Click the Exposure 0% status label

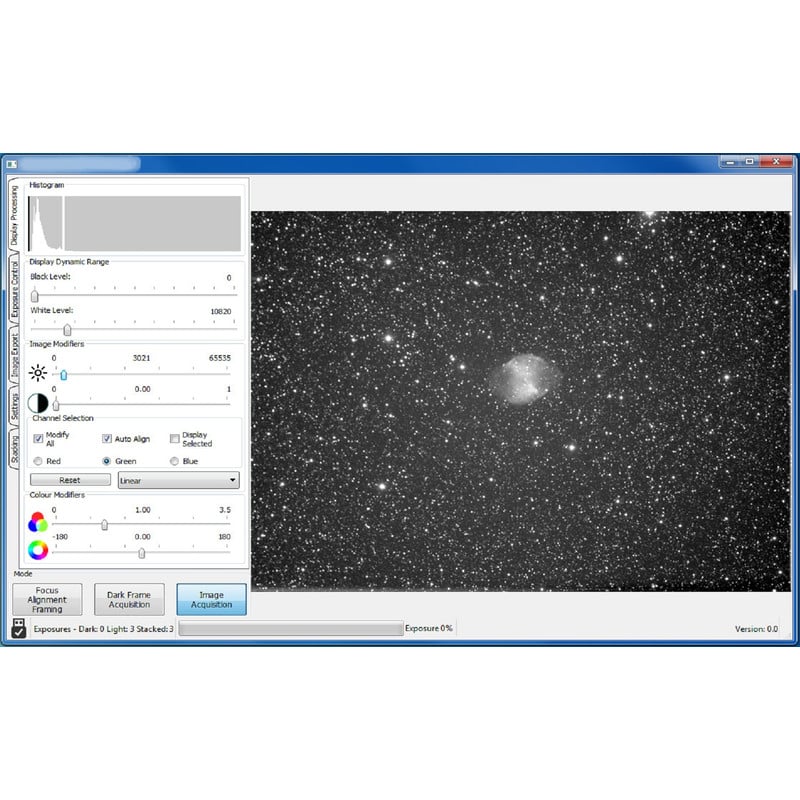coord(429,628)
